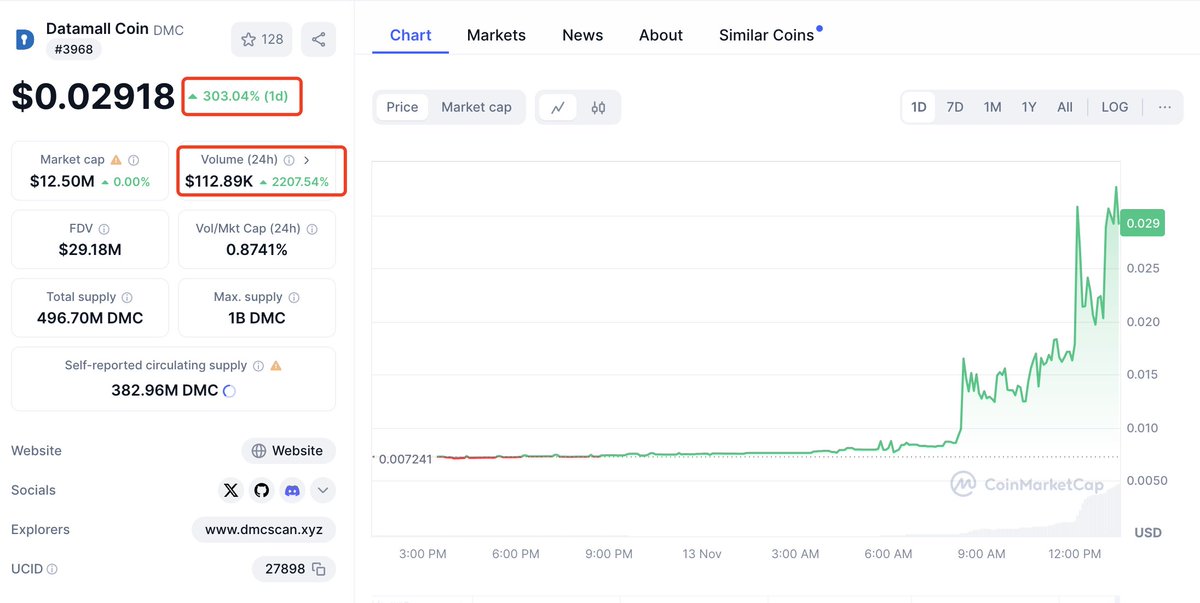Click the $12.50M market cap value

pyautogui.click(x=62, y=182)
